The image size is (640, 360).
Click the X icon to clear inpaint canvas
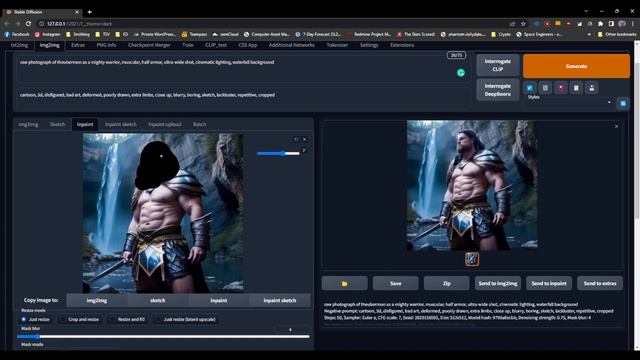coord(304,140)
